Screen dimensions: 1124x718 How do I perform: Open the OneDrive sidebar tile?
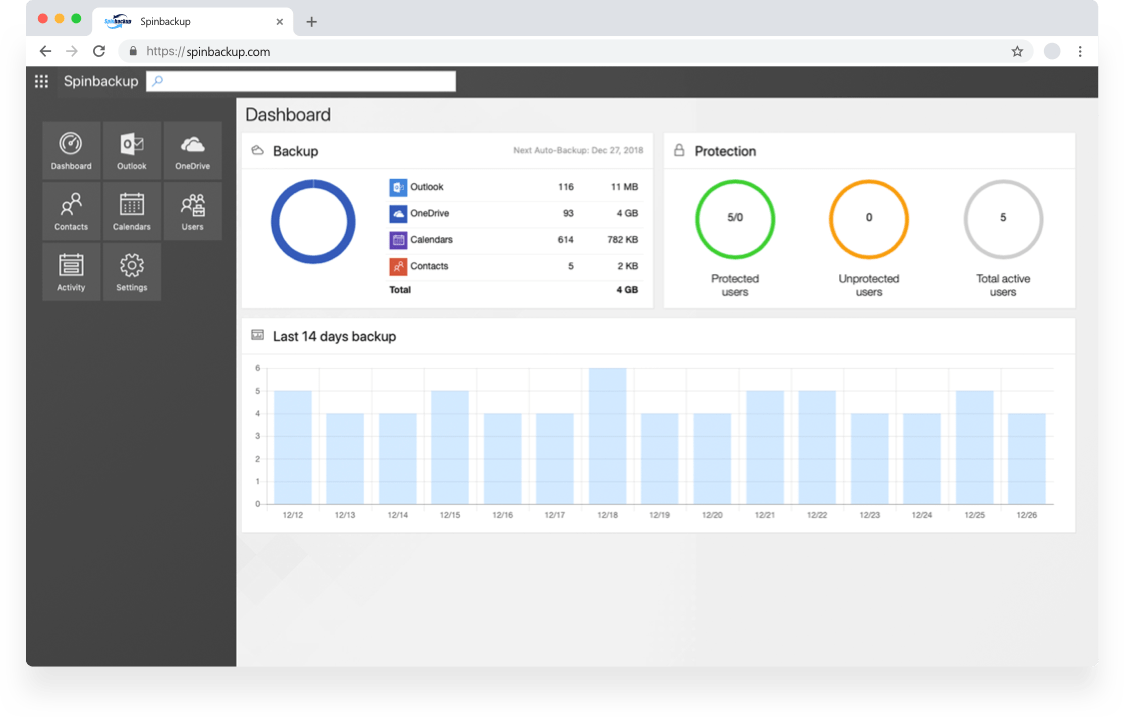click(x=193, y=150)
